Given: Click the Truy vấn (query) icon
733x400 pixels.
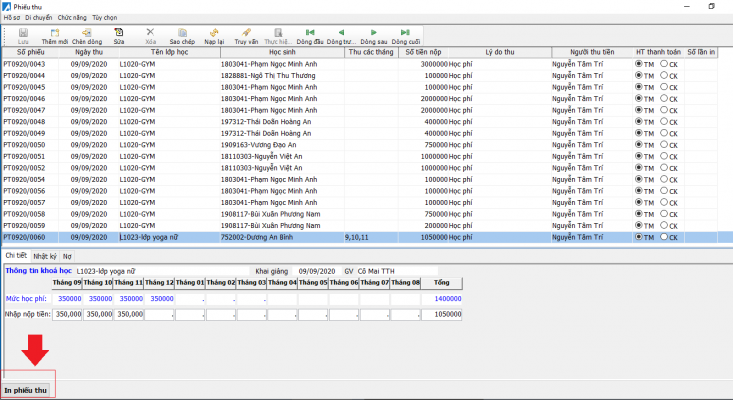Looking at the screenshot, I should tap(246, 33).
